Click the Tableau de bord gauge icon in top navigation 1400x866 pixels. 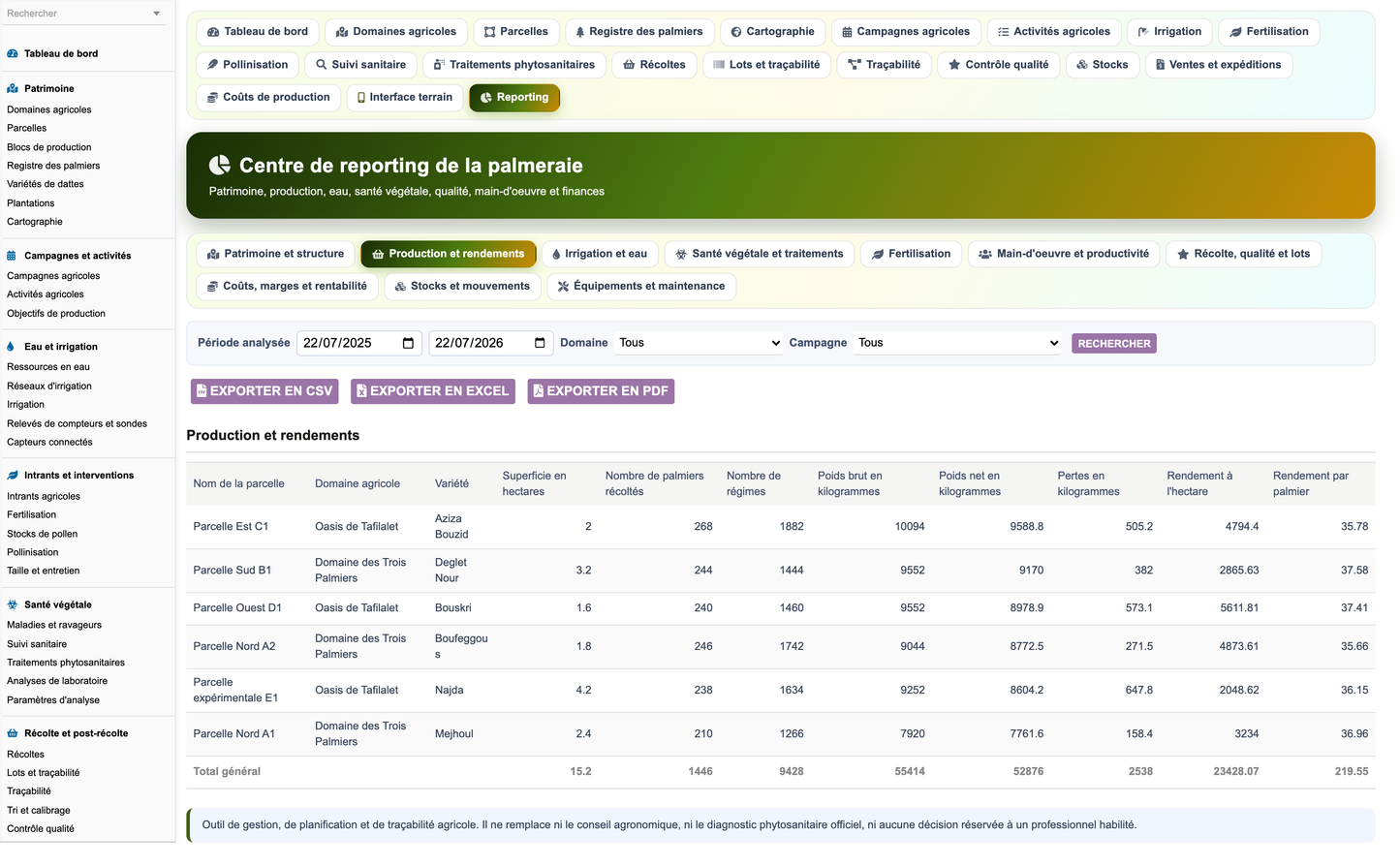coord(213,32)
